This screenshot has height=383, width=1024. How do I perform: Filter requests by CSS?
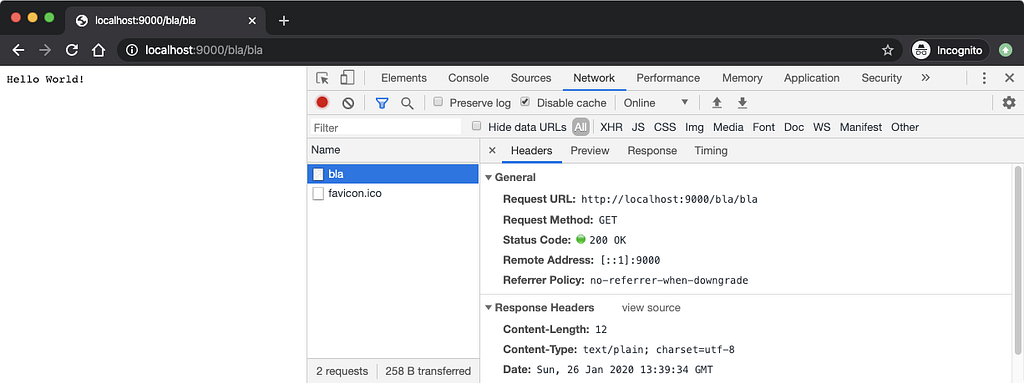click(665, 127)
